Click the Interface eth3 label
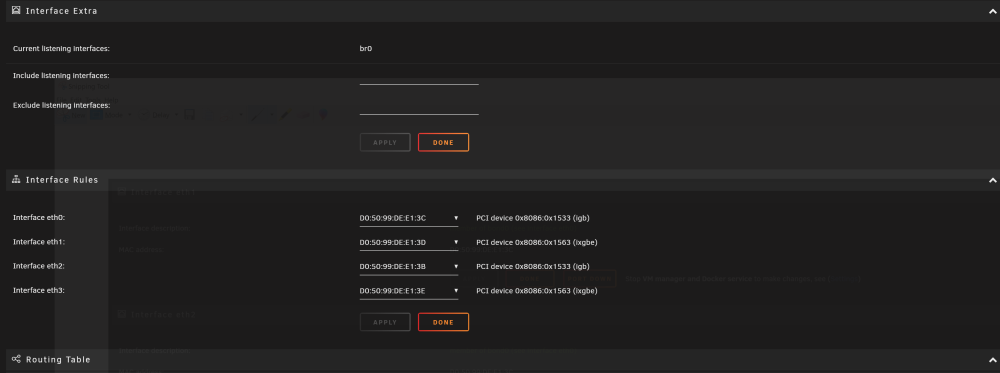Screen dimensions: 1000x373 (x=39, y=290)
